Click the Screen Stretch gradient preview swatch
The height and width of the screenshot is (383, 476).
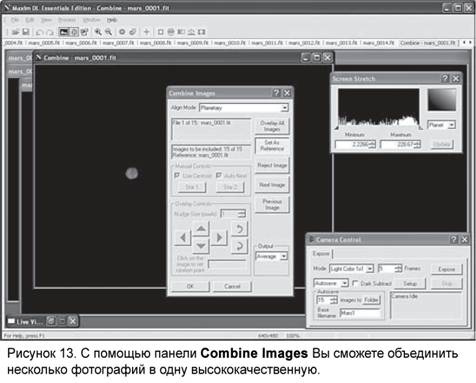click(442, 100)
